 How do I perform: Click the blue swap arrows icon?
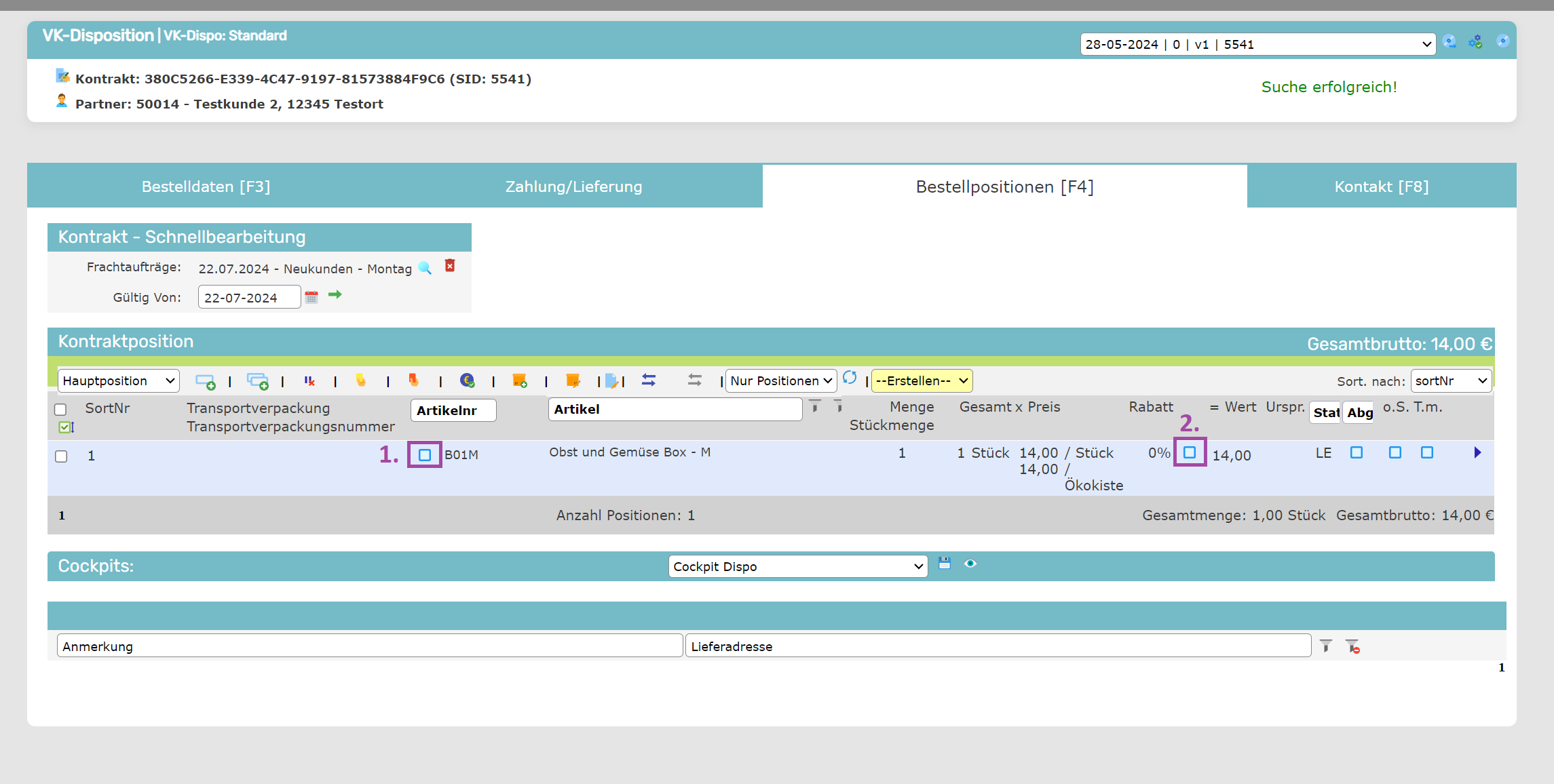649,380
